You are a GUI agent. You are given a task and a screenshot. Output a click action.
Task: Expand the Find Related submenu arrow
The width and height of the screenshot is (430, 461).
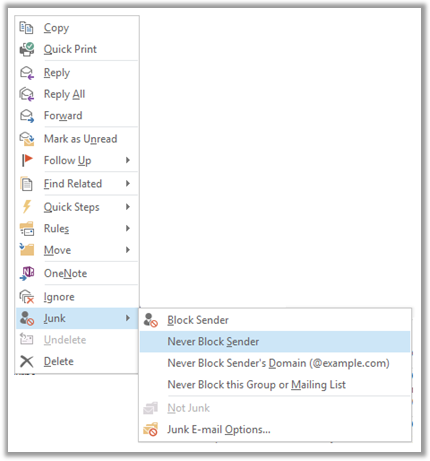[x=128, y=183]
